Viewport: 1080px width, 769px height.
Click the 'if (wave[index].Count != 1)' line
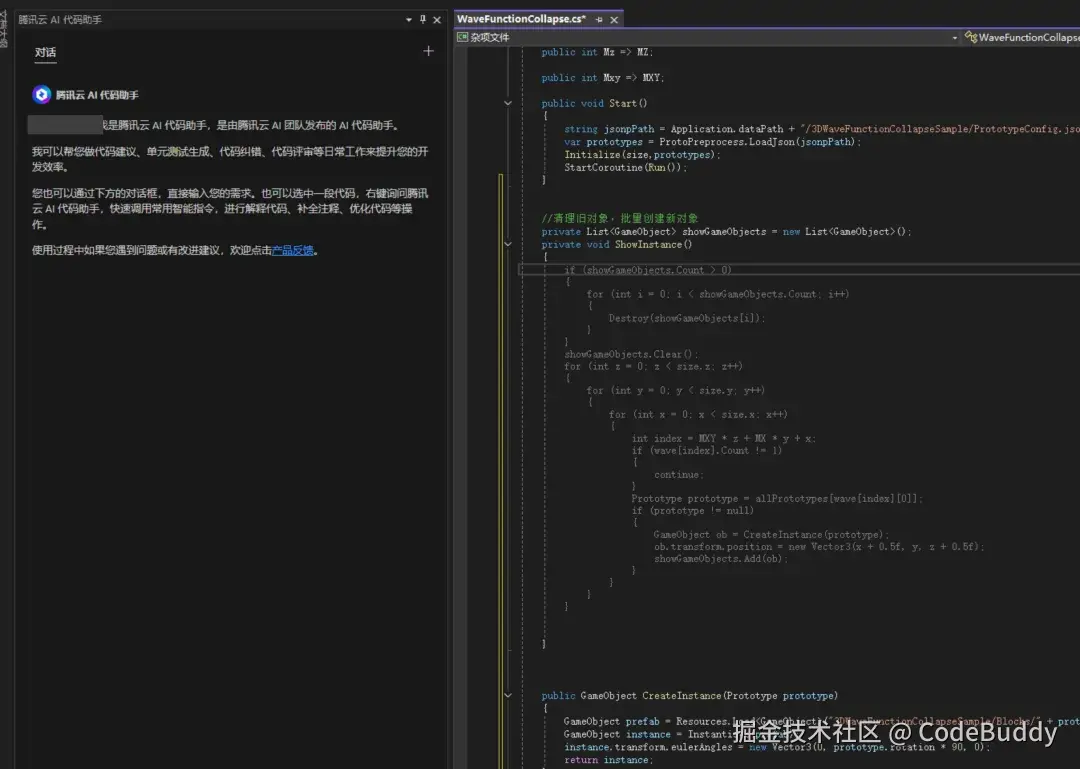point(707,451)
